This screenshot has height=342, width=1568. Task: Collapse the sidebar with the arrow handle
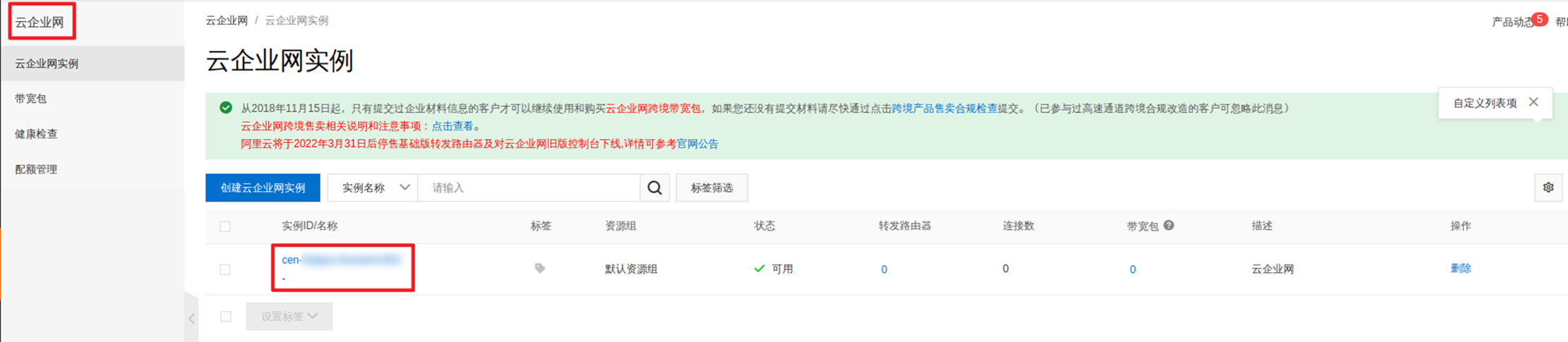coord(191,319)
